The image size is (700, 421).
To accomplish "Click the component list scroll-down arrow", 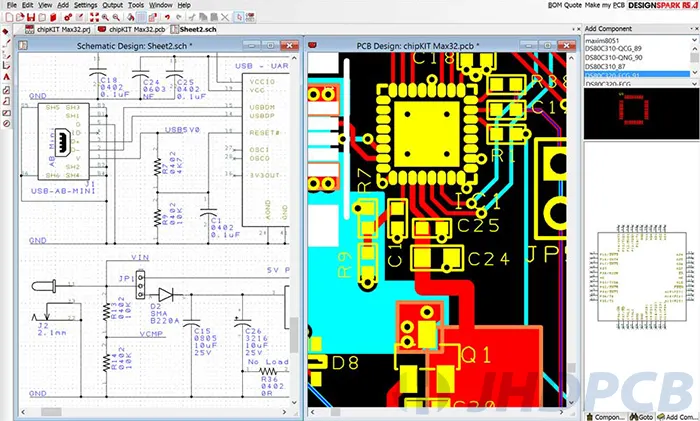I will 694,73.
